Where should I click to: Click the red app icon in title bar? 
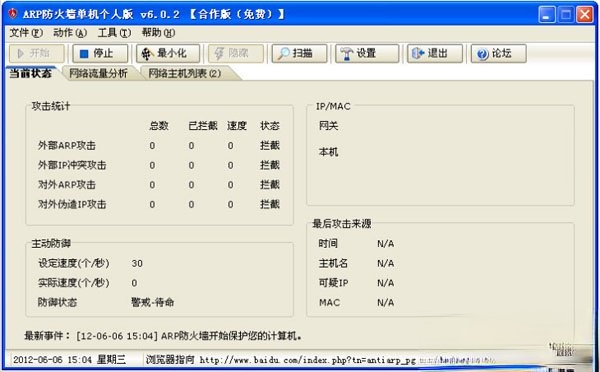pyautogui.click(x=13, y=14)
